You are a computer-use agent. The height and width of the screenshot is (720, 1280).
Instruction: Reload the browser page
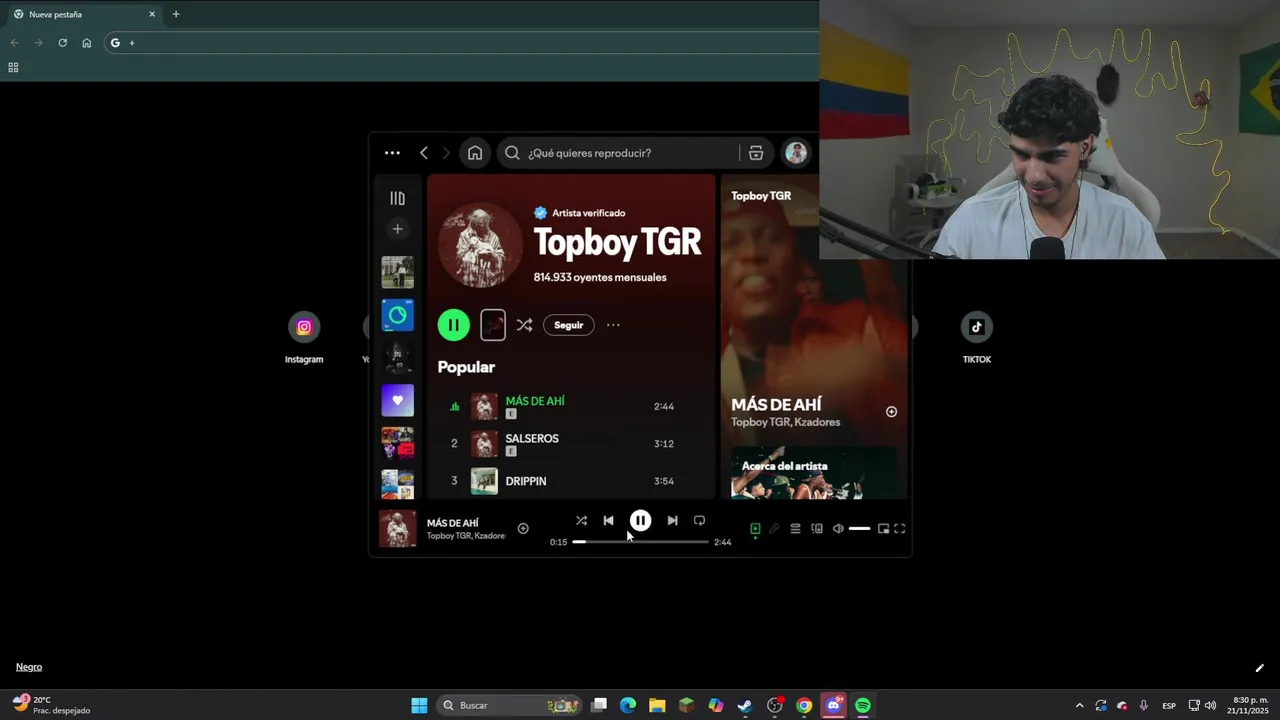(x=62, y=43)
